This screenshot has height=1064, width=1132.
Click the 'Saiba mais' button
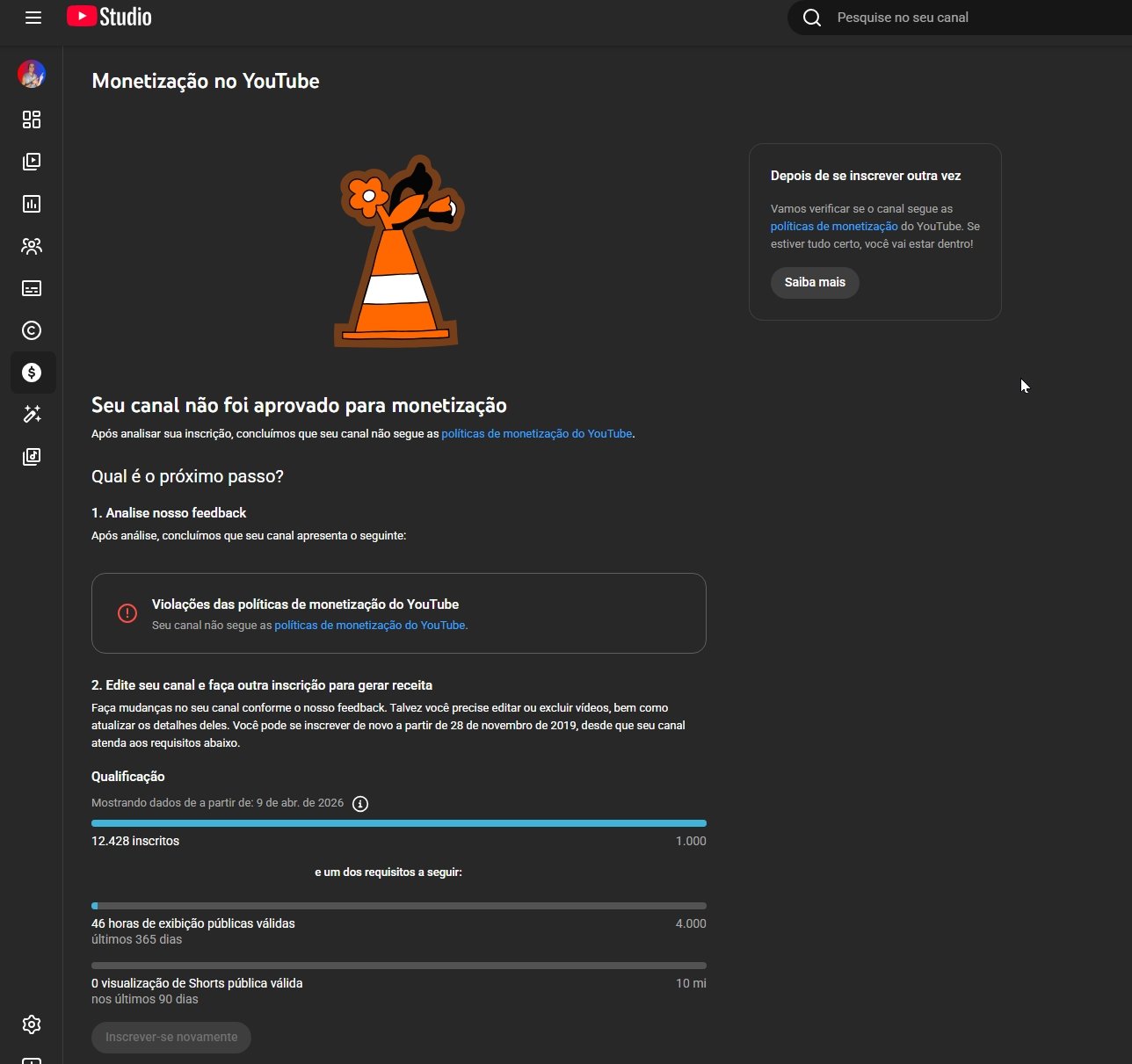coord(815,282)
